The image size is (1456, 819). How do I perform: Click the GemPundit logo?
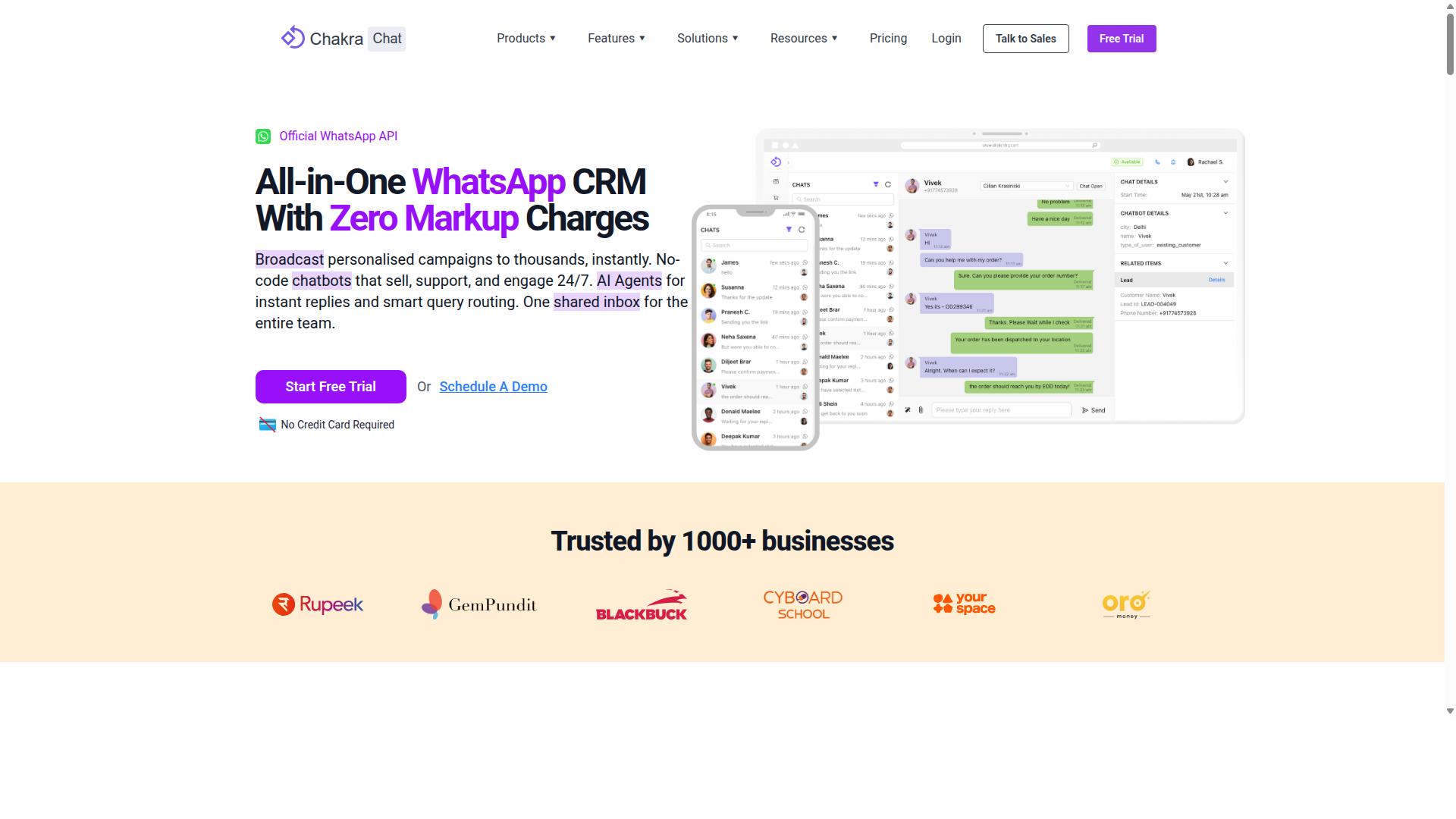coord(479,604)
